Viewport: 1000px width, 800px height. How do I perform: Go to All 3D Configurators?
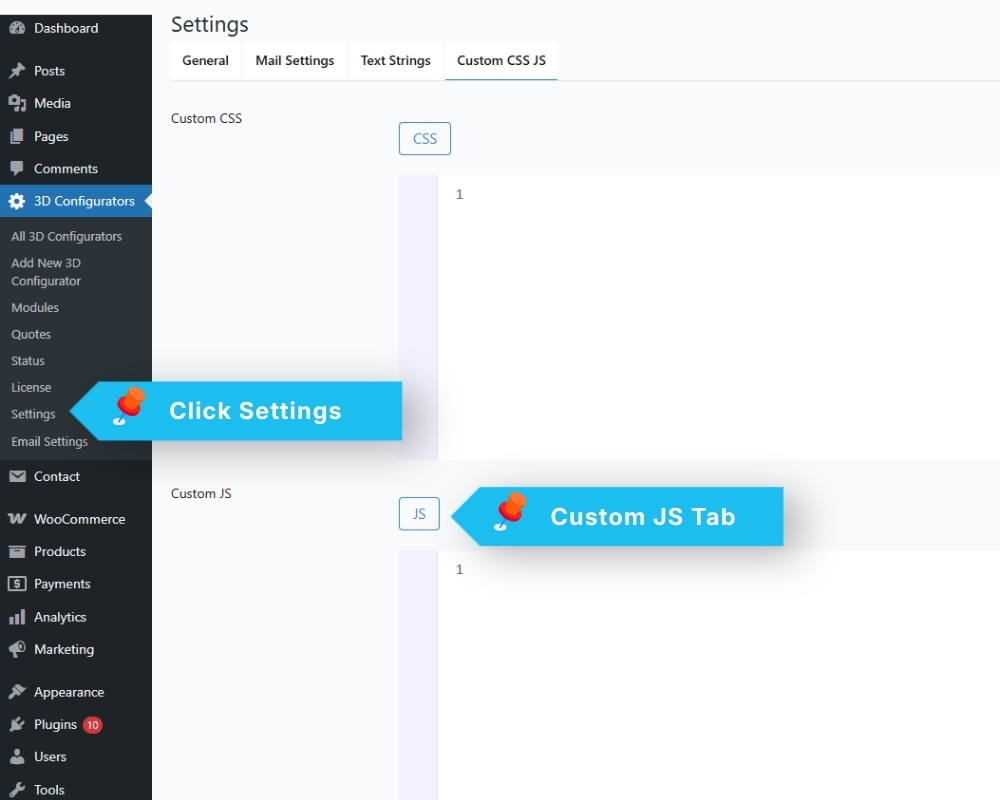66,236
